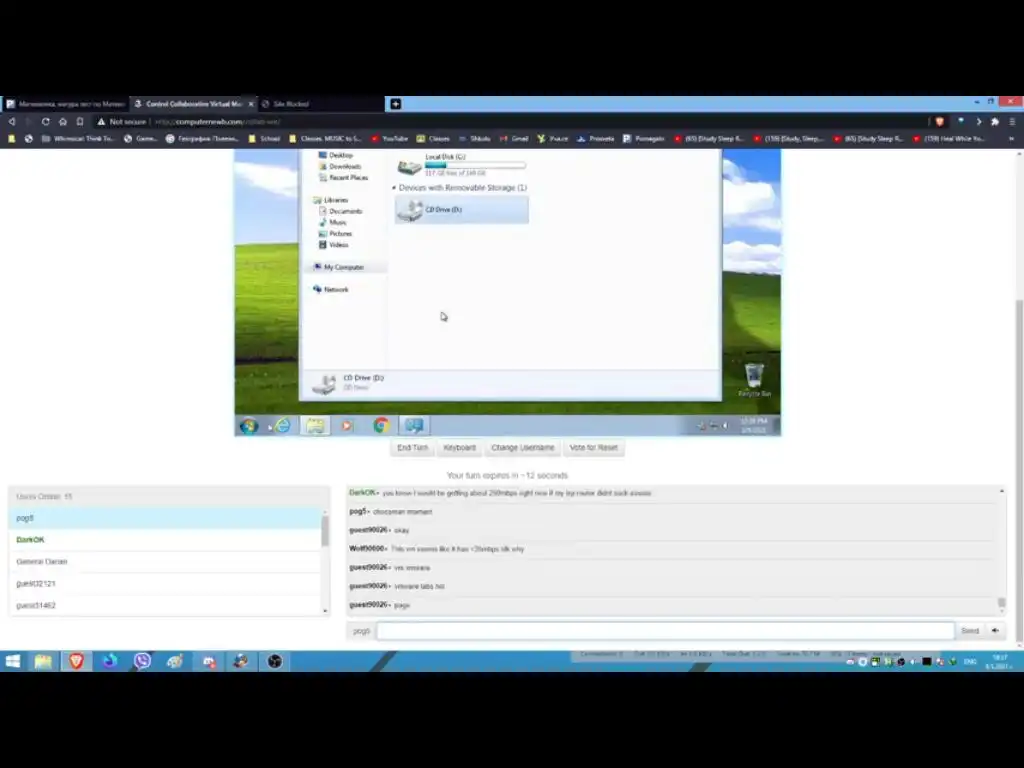
Task: Select user guest32121 in list
Action: click(165, 584)
